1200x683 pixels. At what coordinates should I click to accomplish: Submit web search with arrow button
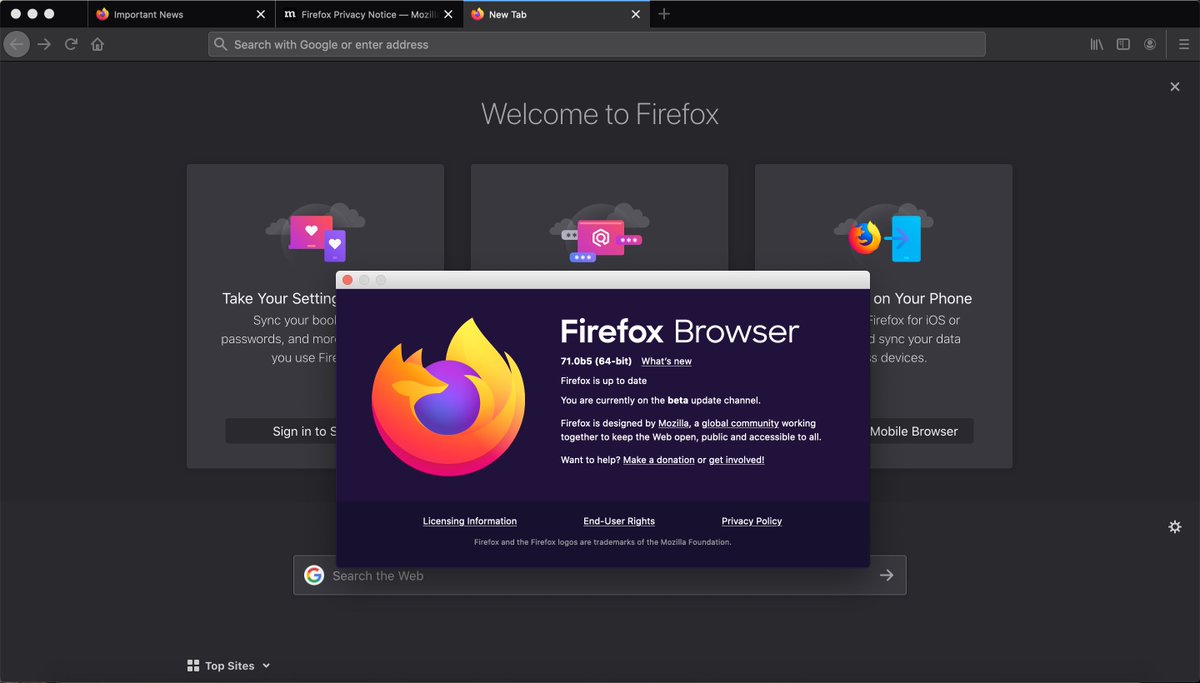[x=886, y=575]
